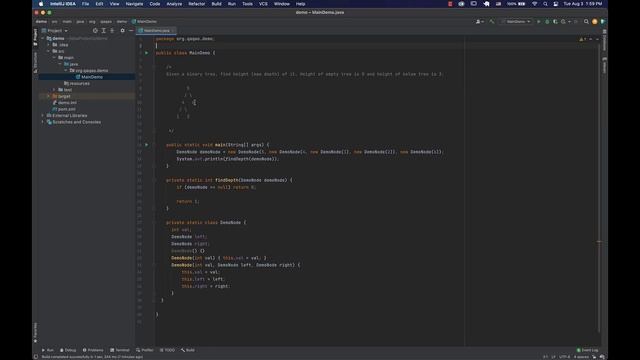Image resolution: width=640 pixels, height=360 pixels.
Task: Expand the test folder
Action: [54, 90]
